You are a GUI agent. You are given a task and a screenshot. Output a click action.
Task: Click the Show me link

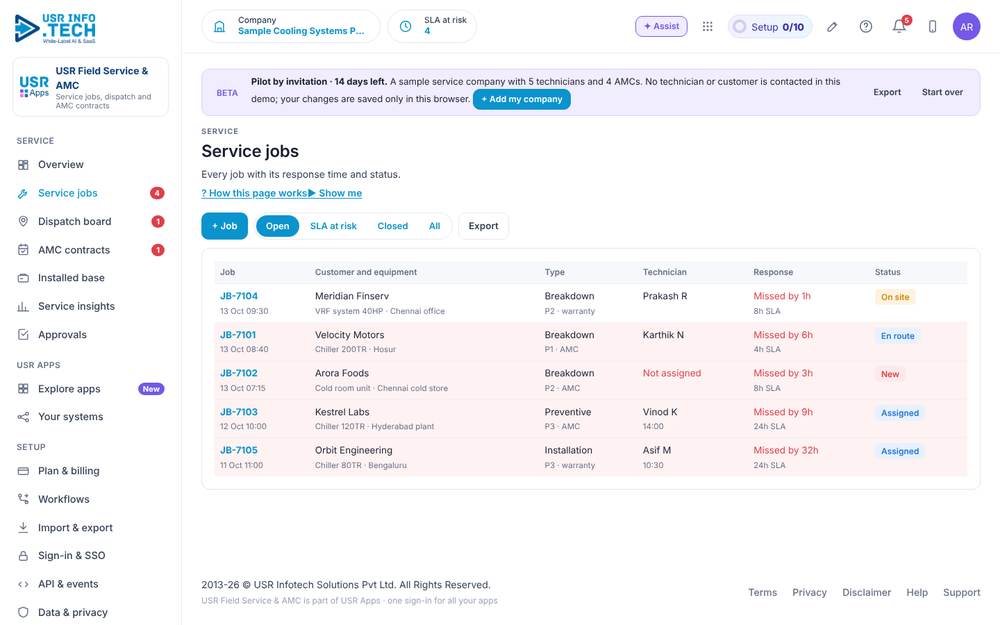(x=335, y=193)
